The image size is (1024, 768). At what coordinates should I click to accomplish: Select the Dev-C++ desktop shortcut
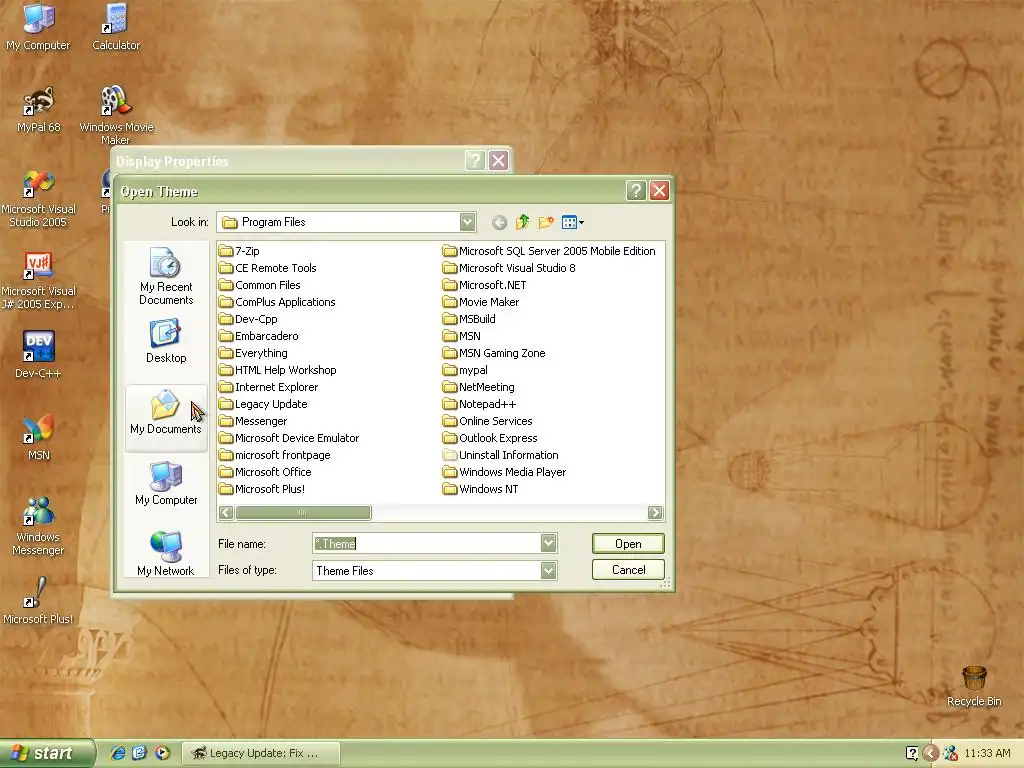click(x=38, y=355)
